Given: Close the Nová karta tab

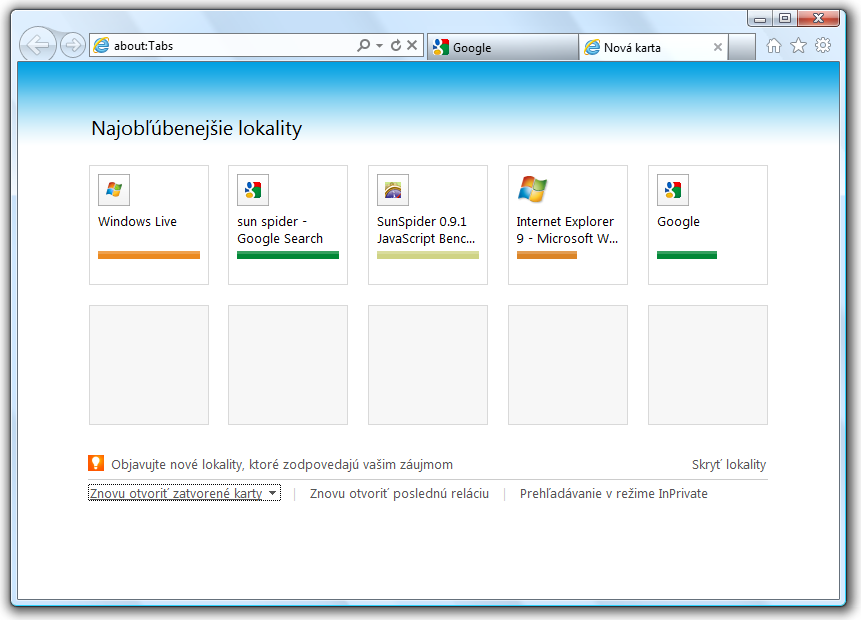Looking at the screenshot, I should coord(718,47).
